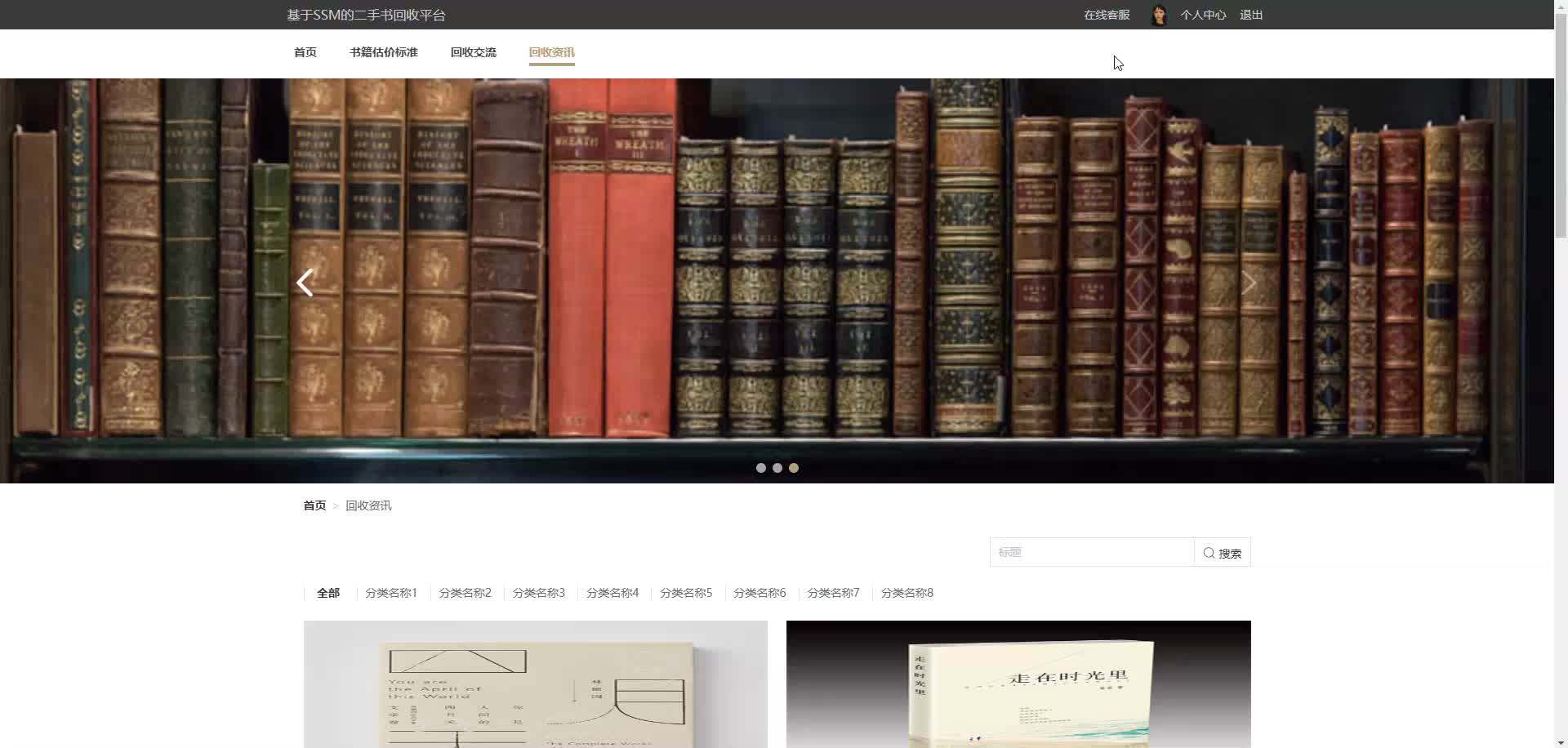Open the 书籍估价标准 navigation tab
This screenshot has height=748, width=1568.
[384, 52]
